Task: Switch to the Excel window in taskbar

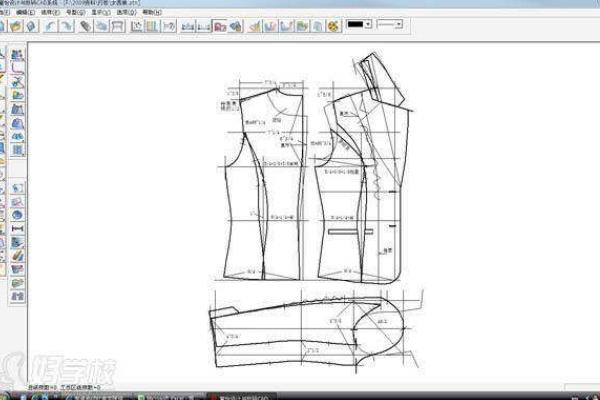Action: click(160, 394)
